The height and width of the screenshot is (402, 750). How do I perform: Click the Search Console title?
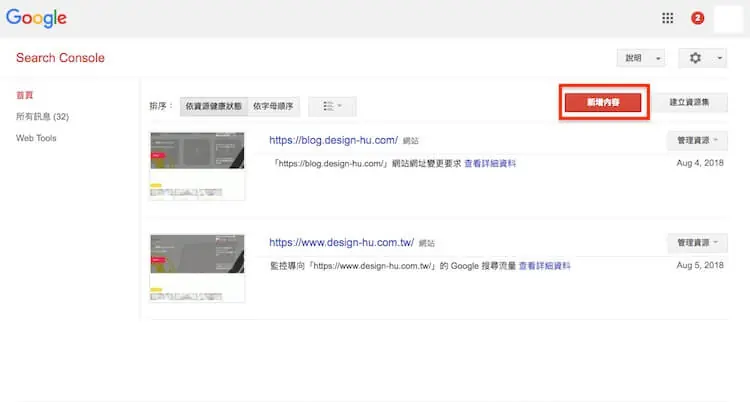tap(60, 58)
